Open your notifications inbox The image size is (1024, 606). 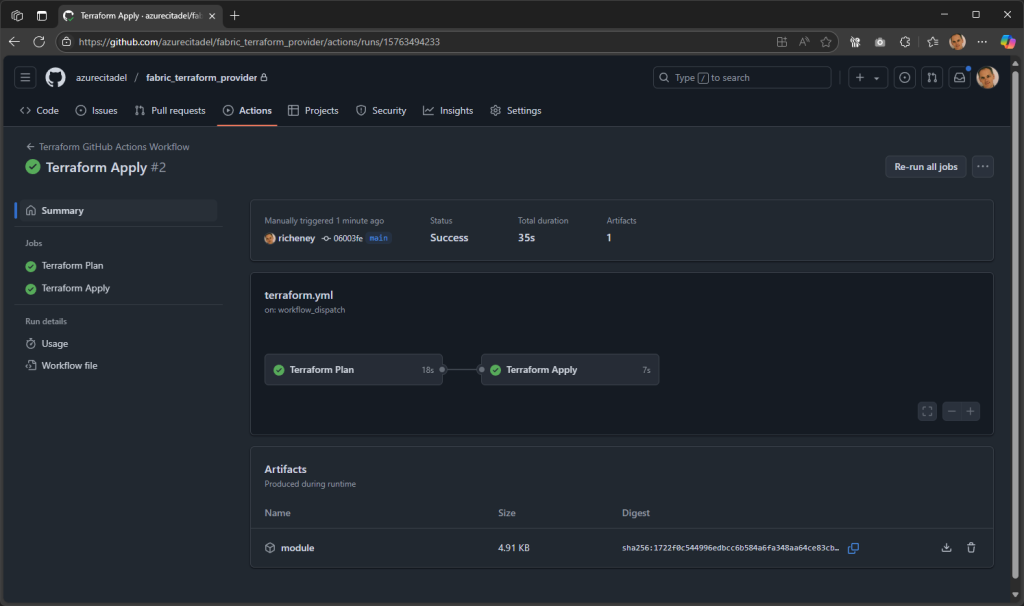pos(959,77)
